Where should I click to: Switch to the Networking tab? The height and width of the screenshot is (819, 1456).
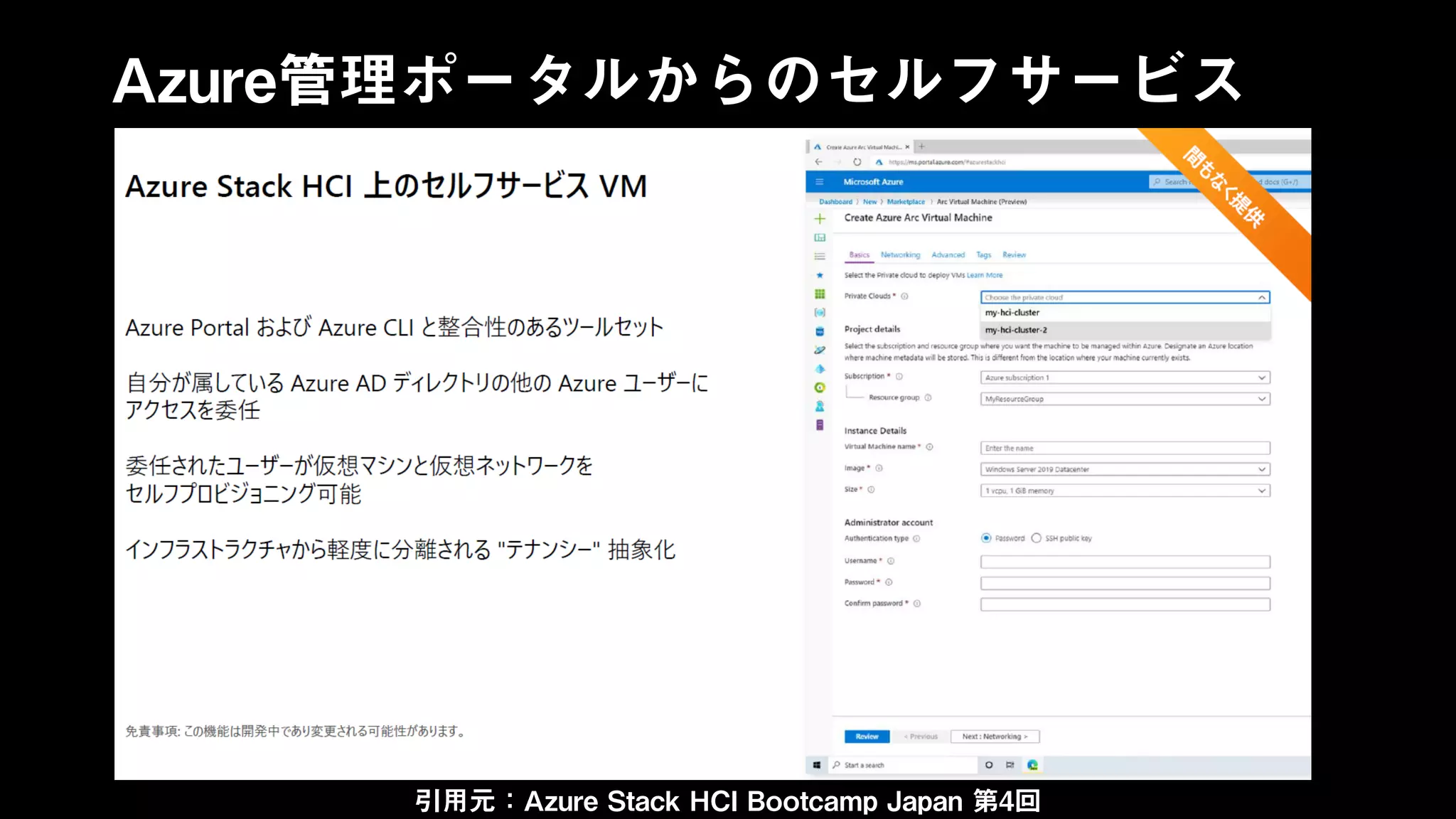[901, 255]
